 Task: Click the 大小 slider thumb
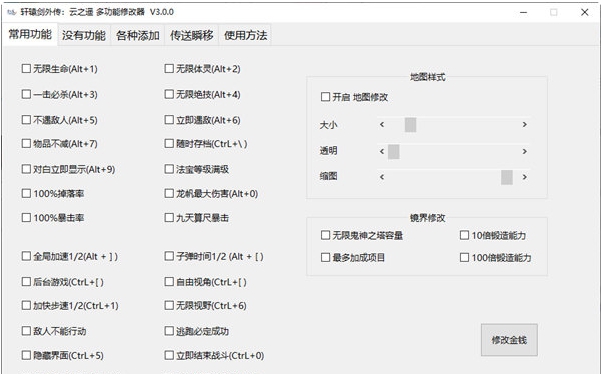click(x=410, y=125)
